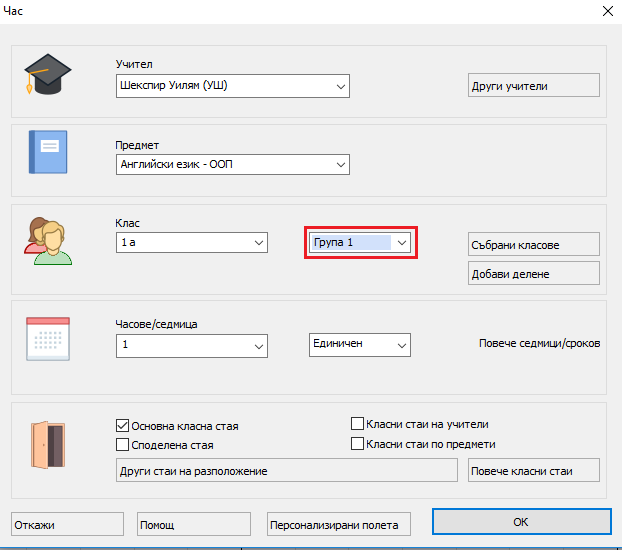The height and width of the screenshot is (550, 622).
Task: Click the blue book subject icon
Action: point(46,154)
